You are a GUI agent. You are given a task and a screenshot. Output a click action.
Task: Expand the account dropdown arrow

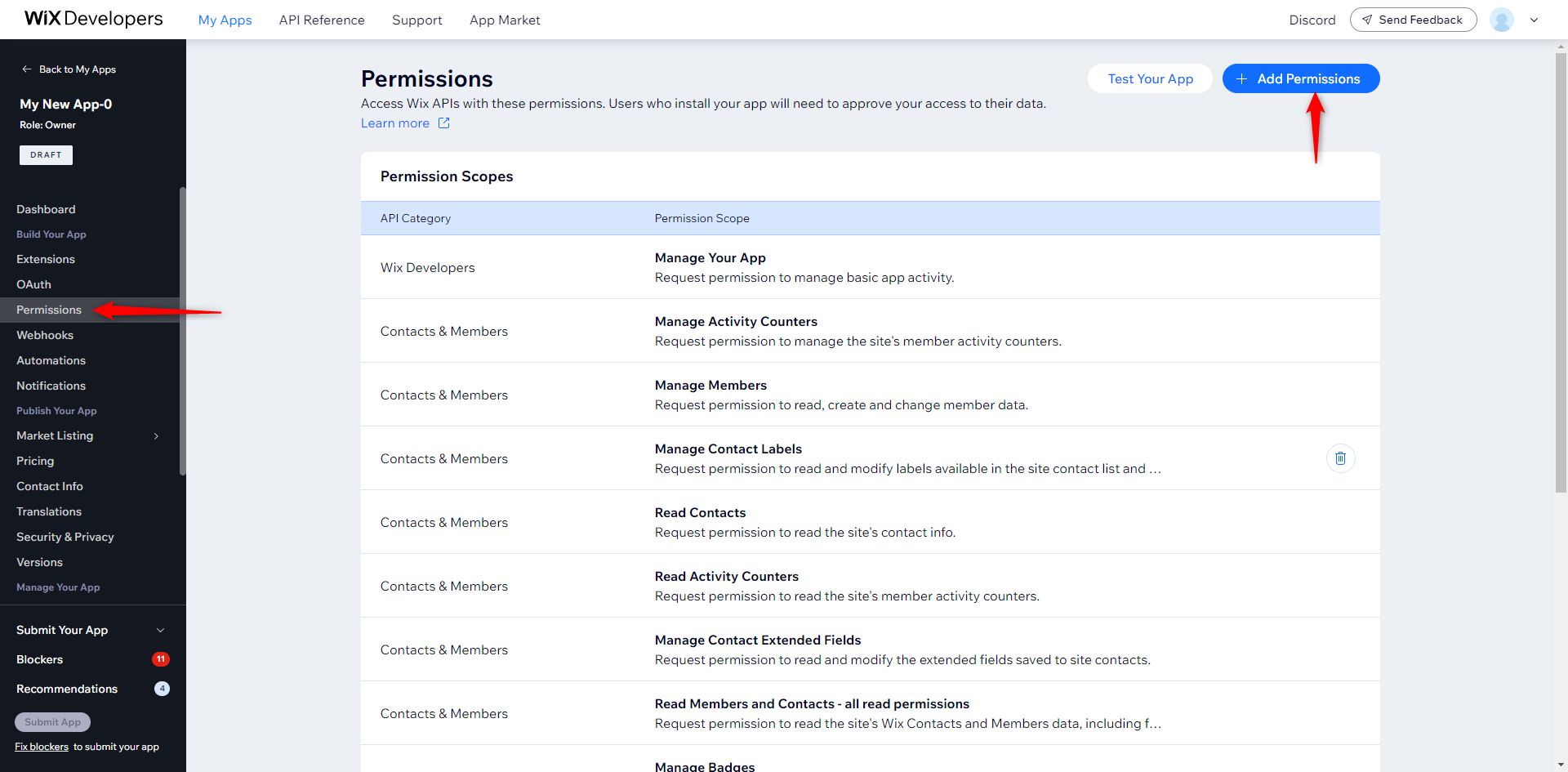[x=1534, y=20]
